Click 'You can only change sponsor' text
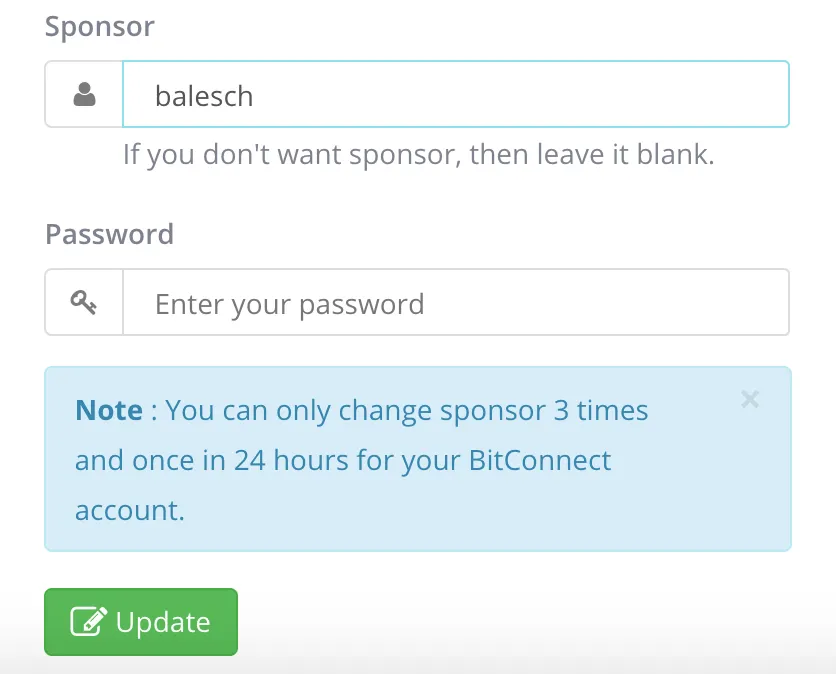The image size is (836, 674). click(356, 411)
